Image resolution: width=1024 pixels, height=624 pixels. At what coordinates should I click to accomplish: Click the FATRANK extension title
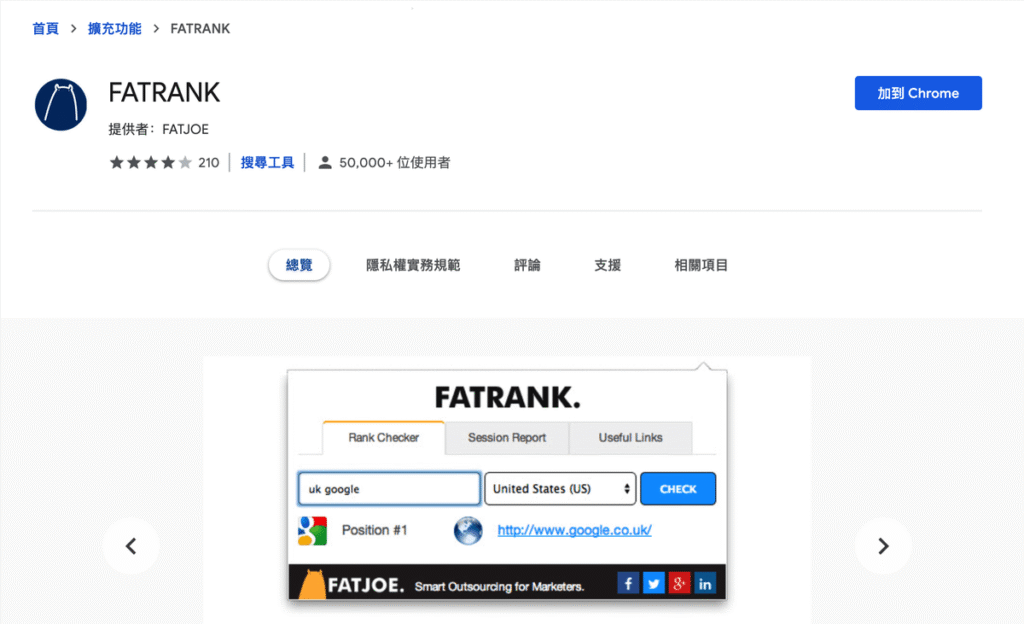(x=164, y=93)
